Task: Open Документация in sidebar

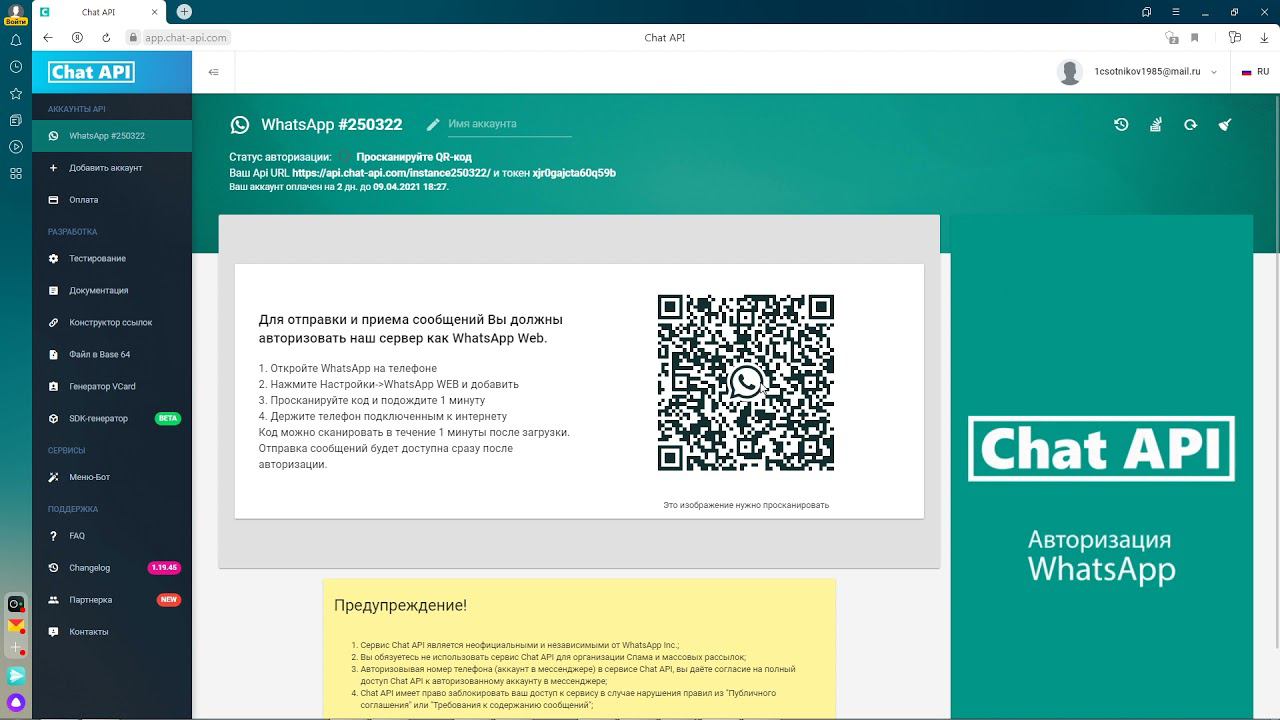Action: 112,291
